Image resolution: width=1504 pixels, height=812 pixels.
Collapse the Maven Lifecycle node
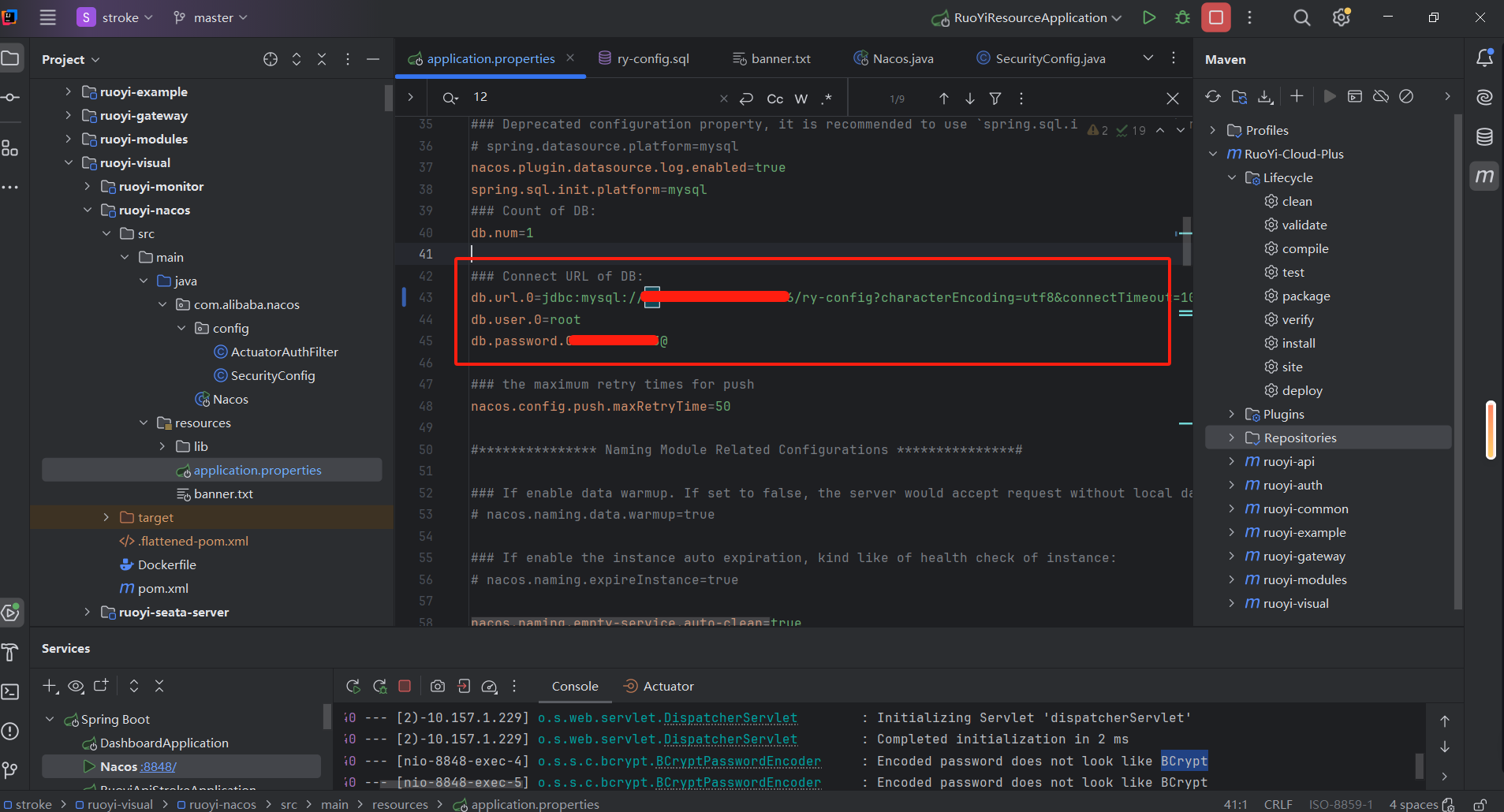tap(1232, 177)
